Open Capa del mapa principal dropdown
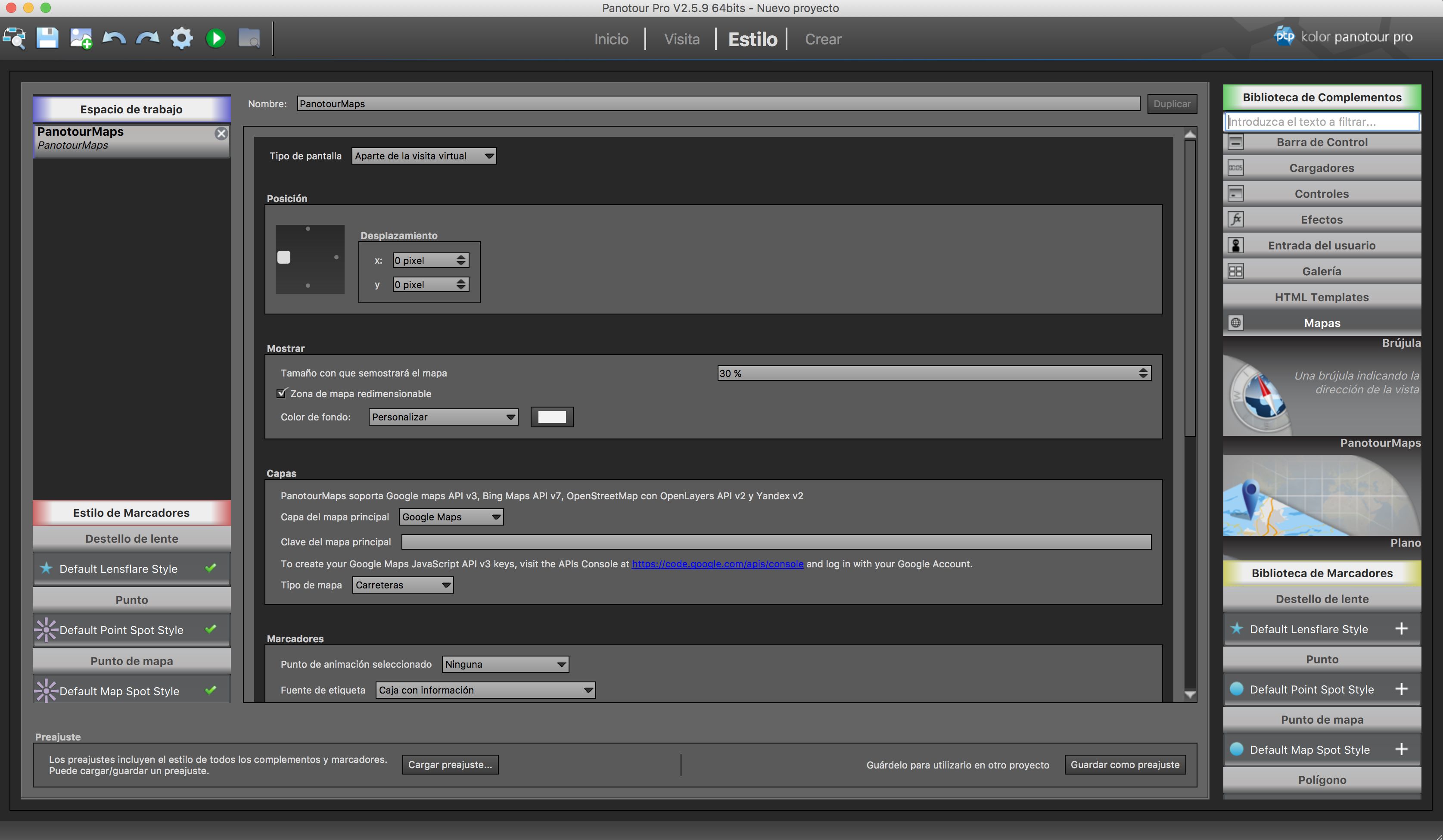 pos(451,517)
